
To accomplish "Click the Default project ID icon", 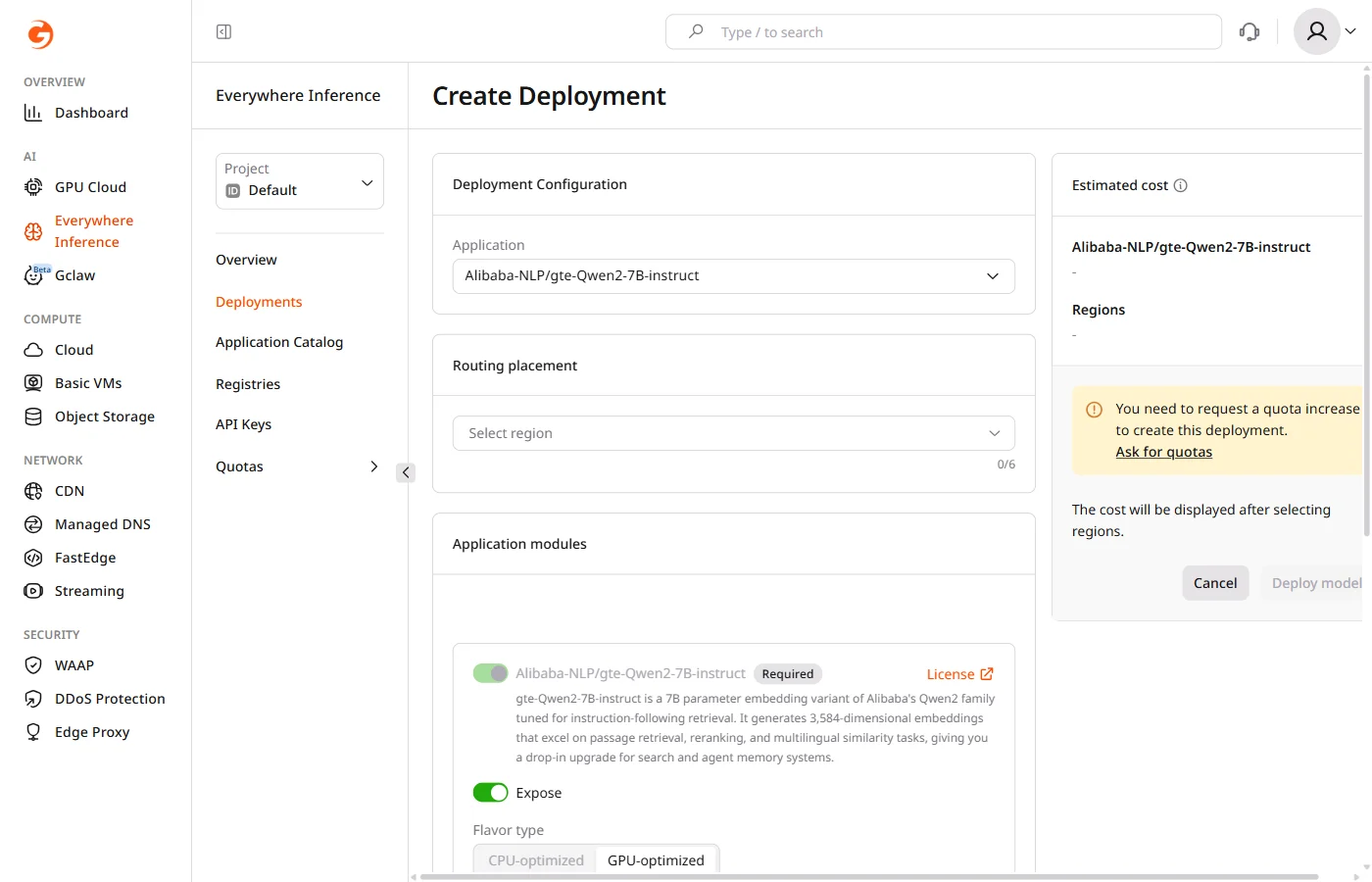I will tap(233, 191).
